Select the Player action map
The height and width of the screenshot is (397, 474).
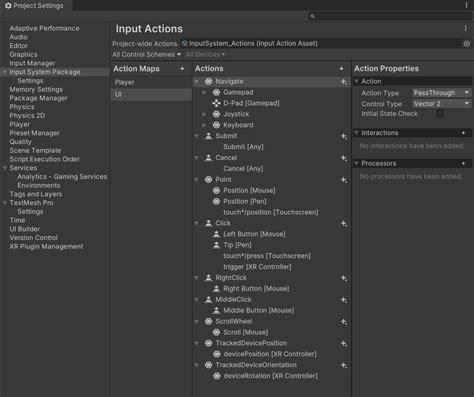(x=151, y=82)
